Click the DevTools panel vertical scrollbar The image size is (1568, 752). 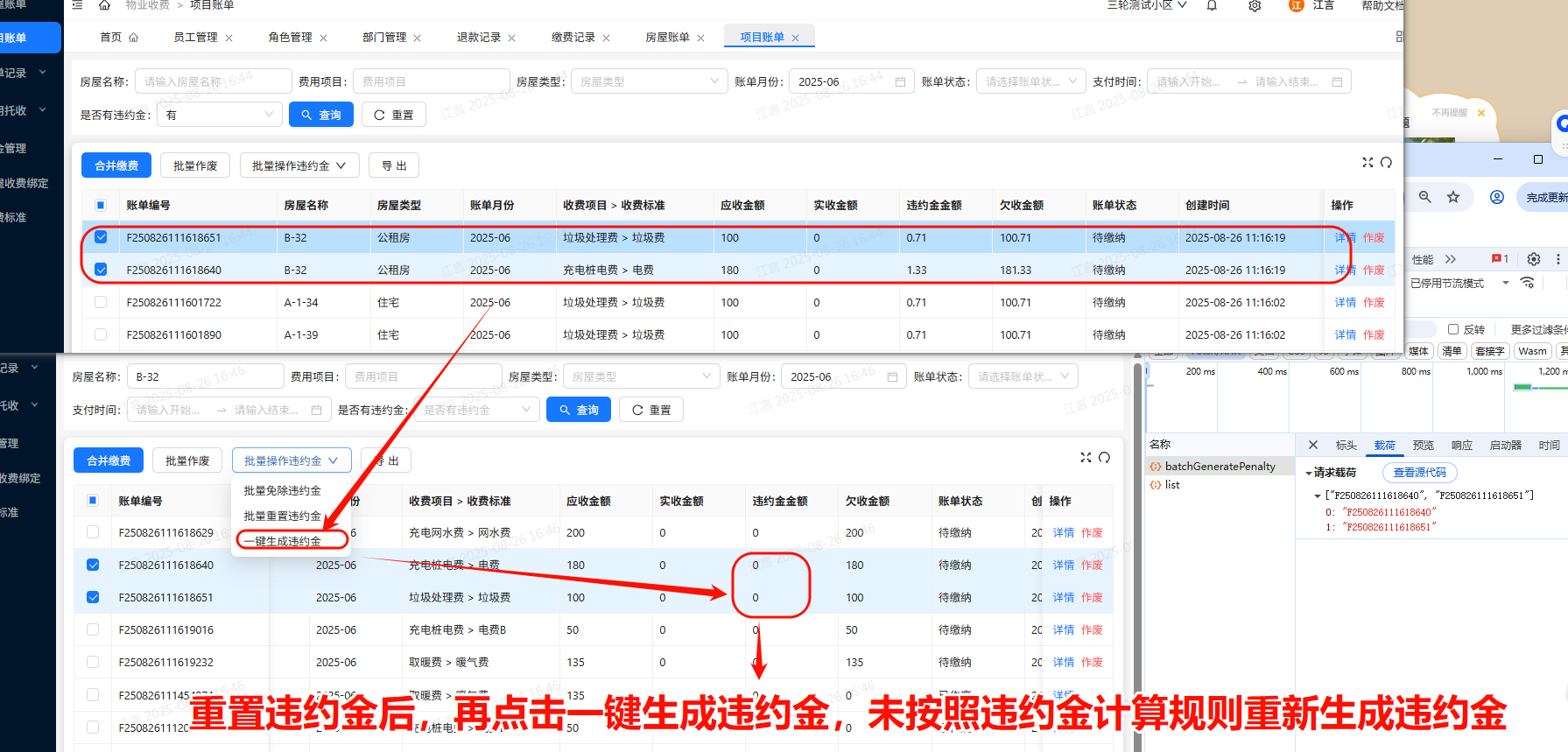(1138, 552)
